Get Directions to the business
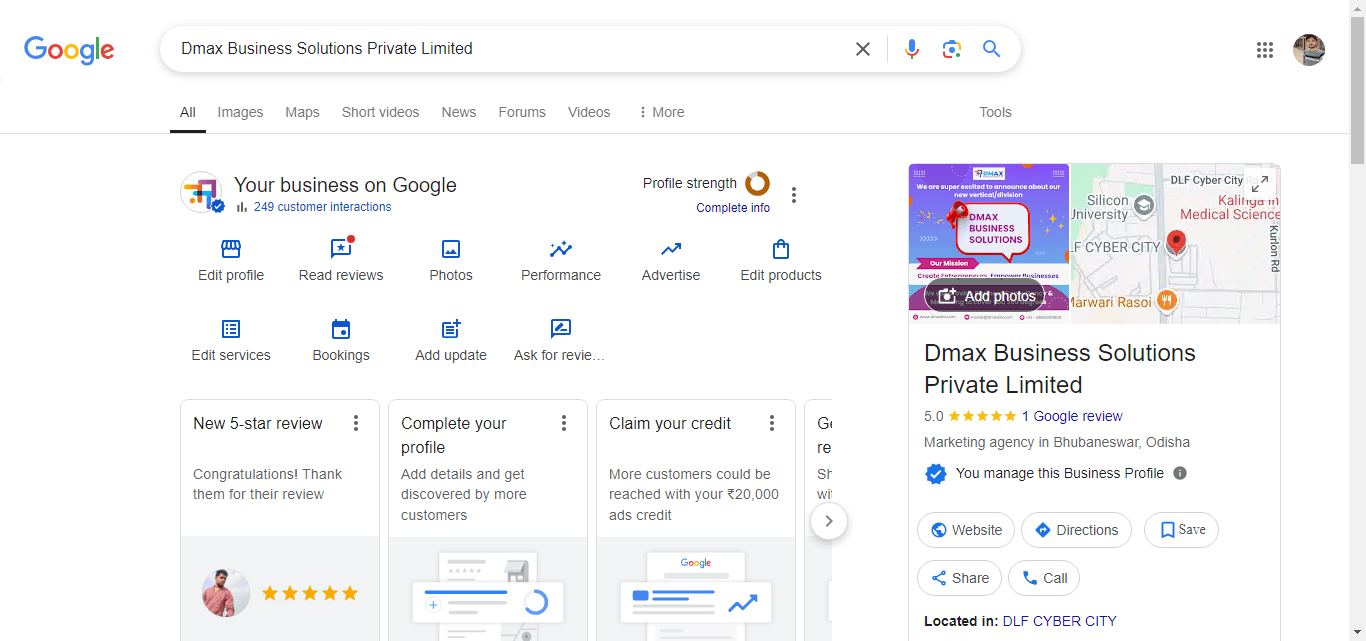Image resolution: width=1366 pixels, height=641 pixels. tap(1076, 530)
